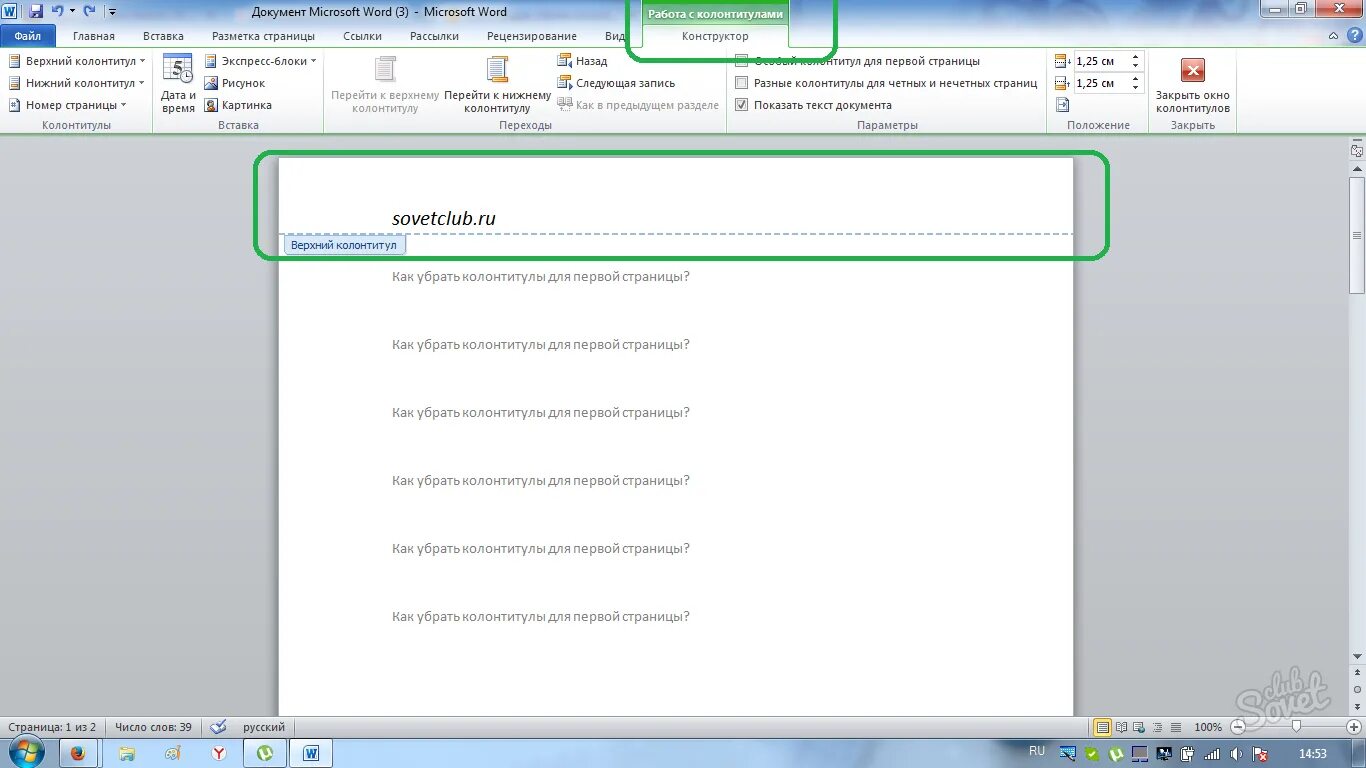Click the Число слов: 39 status indicator
Screen dimensions: 1366x768
pos(153,727)
